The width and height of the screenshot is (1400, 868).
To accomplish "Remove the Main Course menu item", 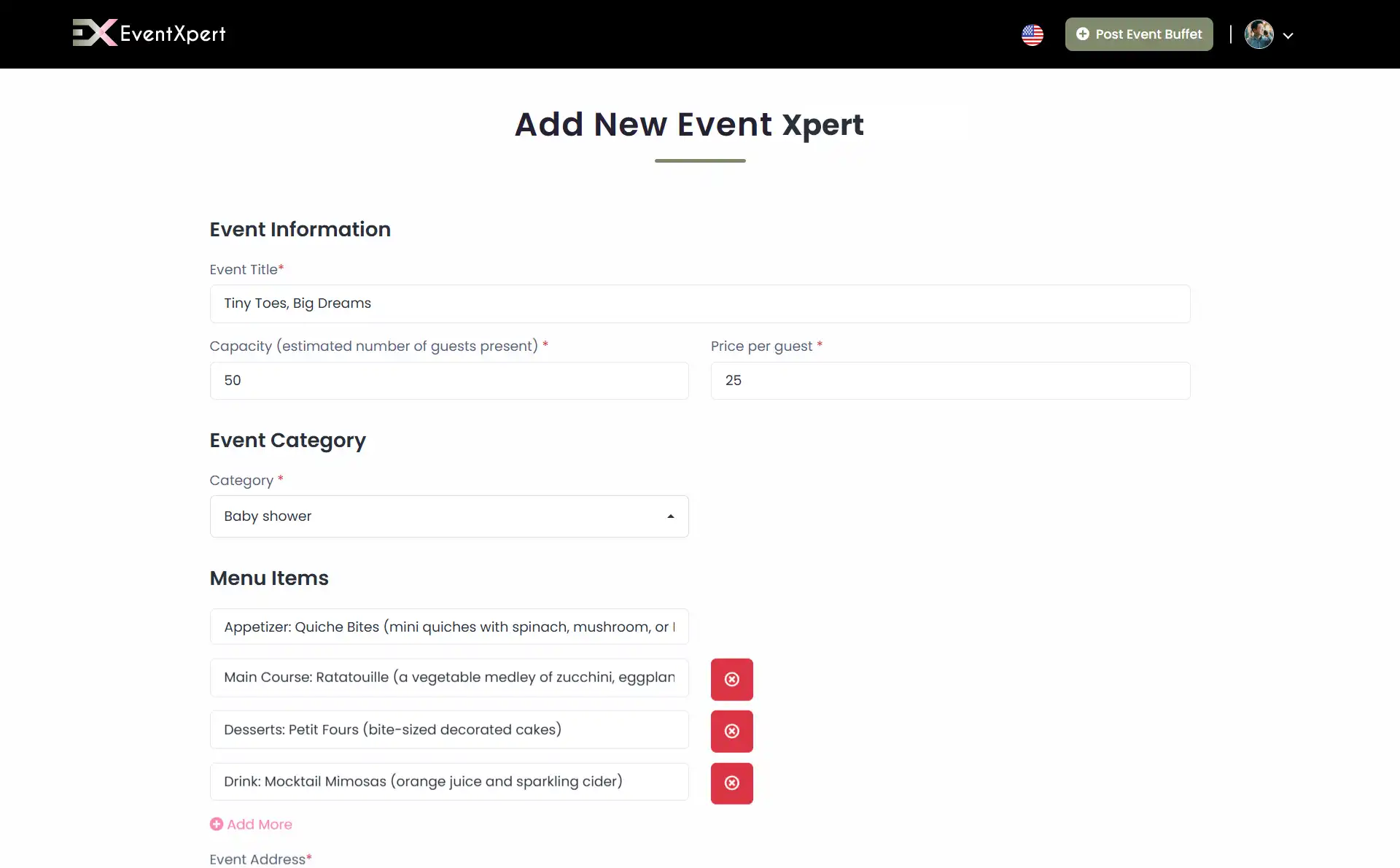I will click(731, 678).
